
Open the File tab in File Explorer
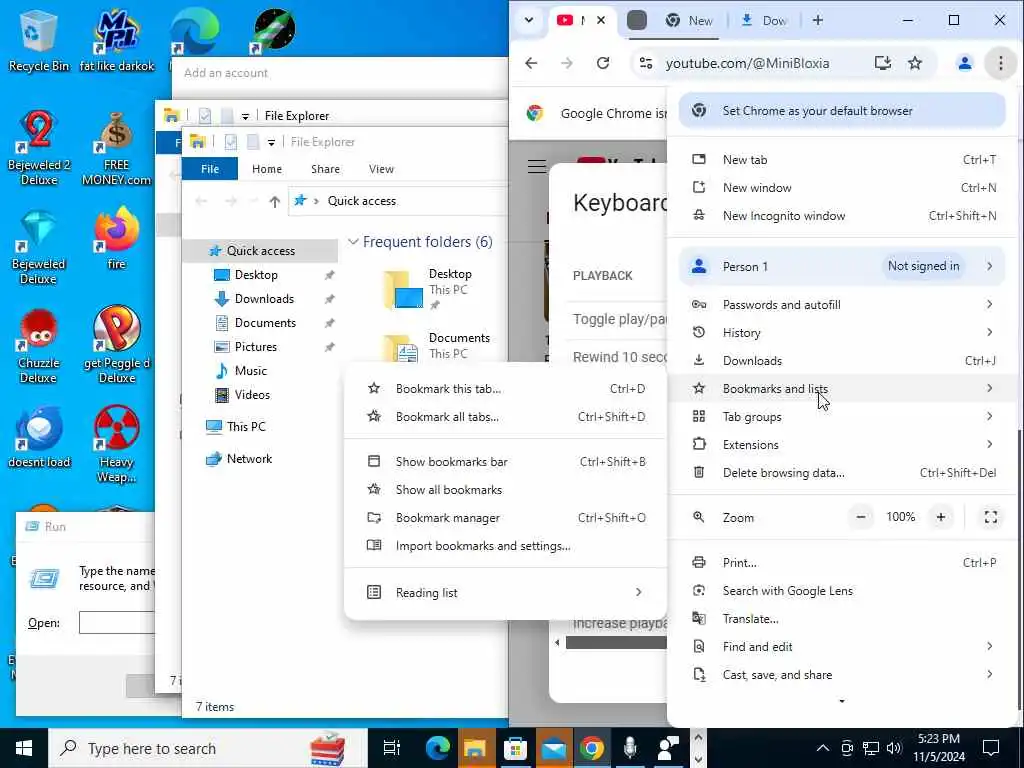coord(210,169)
